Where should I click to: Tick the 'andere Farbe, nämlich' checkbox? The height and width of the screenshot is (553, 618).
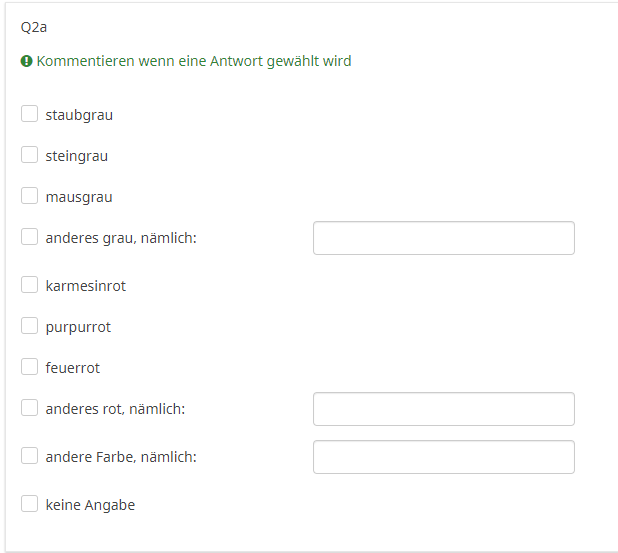pyautogui.click(x=30, y=456)
